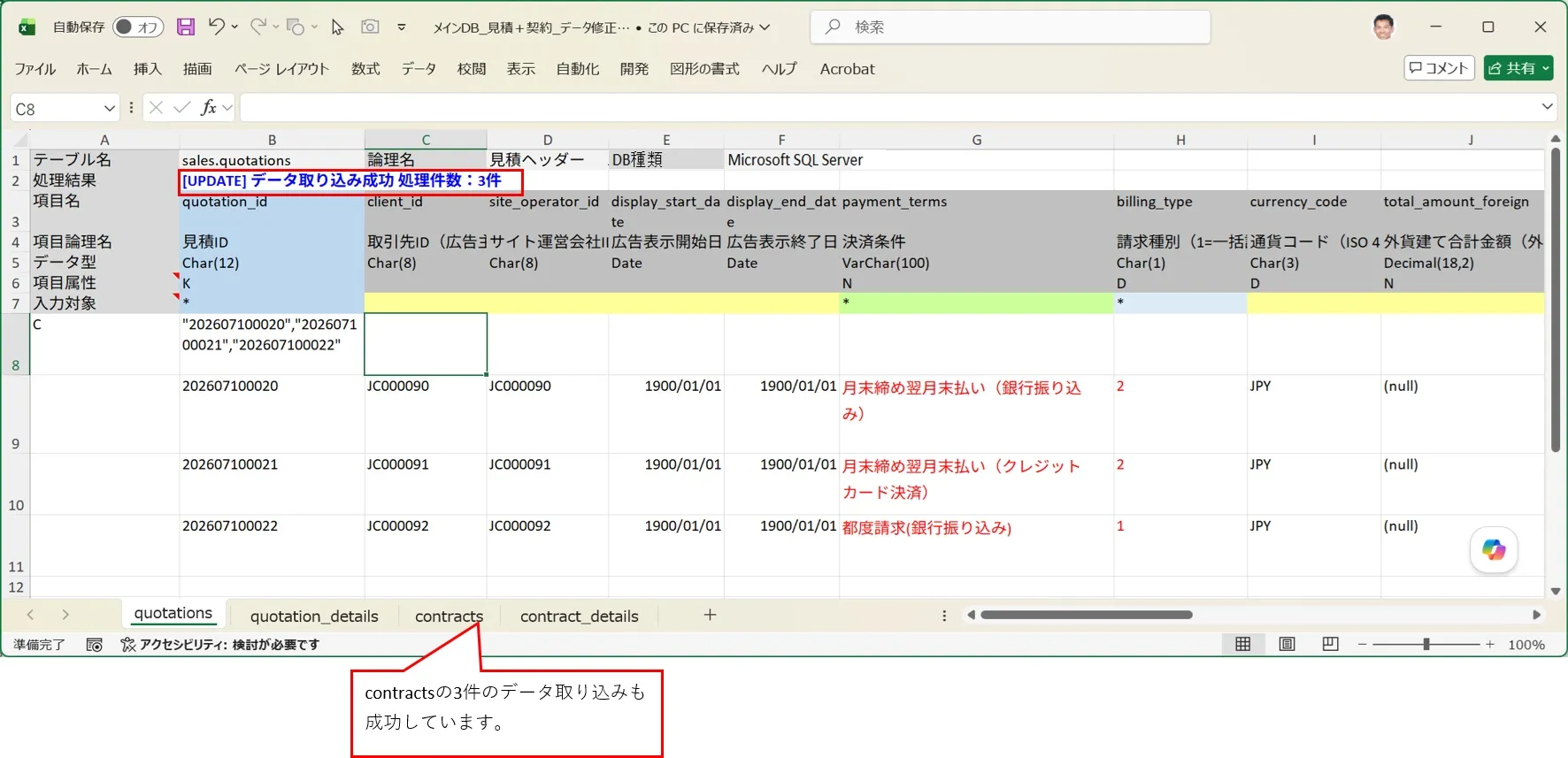The image size is (1568, 758).
Task: Save the workbook with the floppy icon
Action: [186, 27]
